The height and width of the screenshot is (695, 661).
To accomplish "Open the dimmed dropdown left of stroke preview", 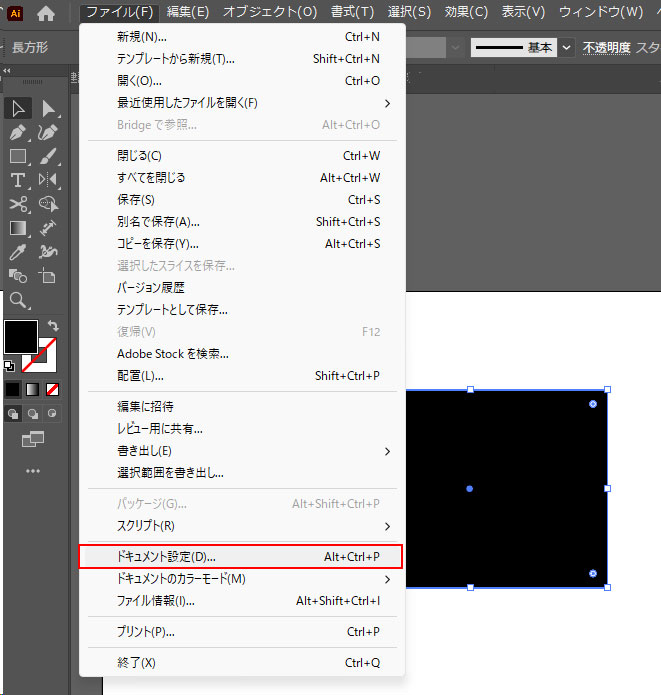I will click(456, 47).
